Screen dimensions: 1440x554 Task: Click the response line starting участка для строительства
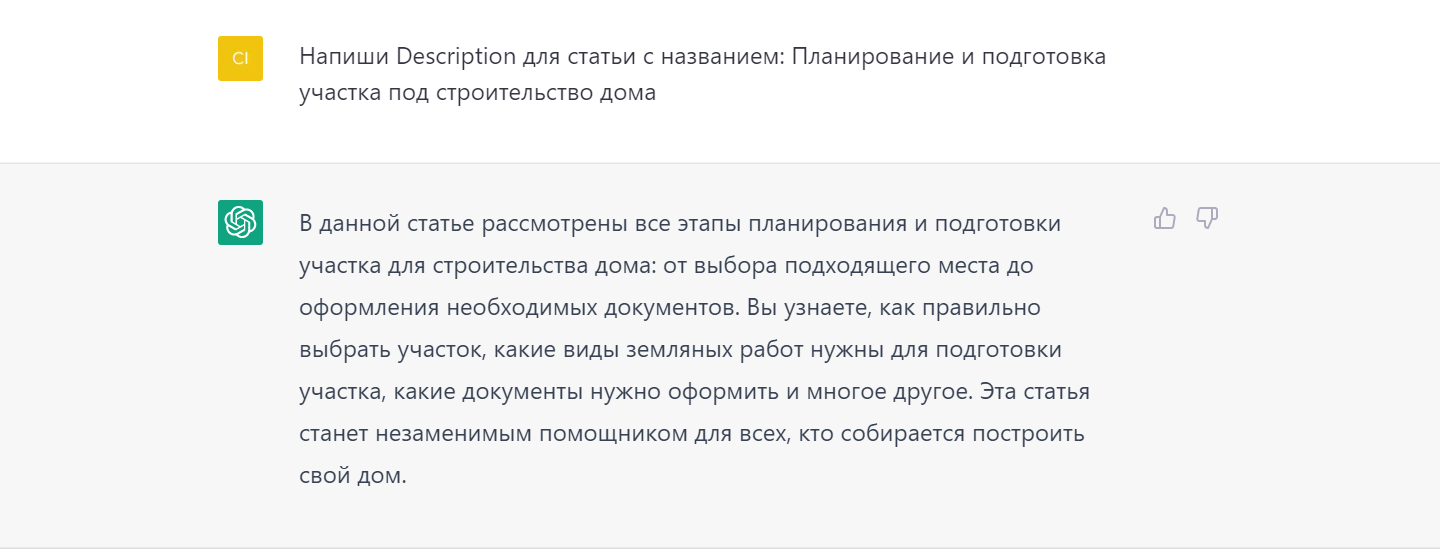pyautogui.click(x=666, y=266)
